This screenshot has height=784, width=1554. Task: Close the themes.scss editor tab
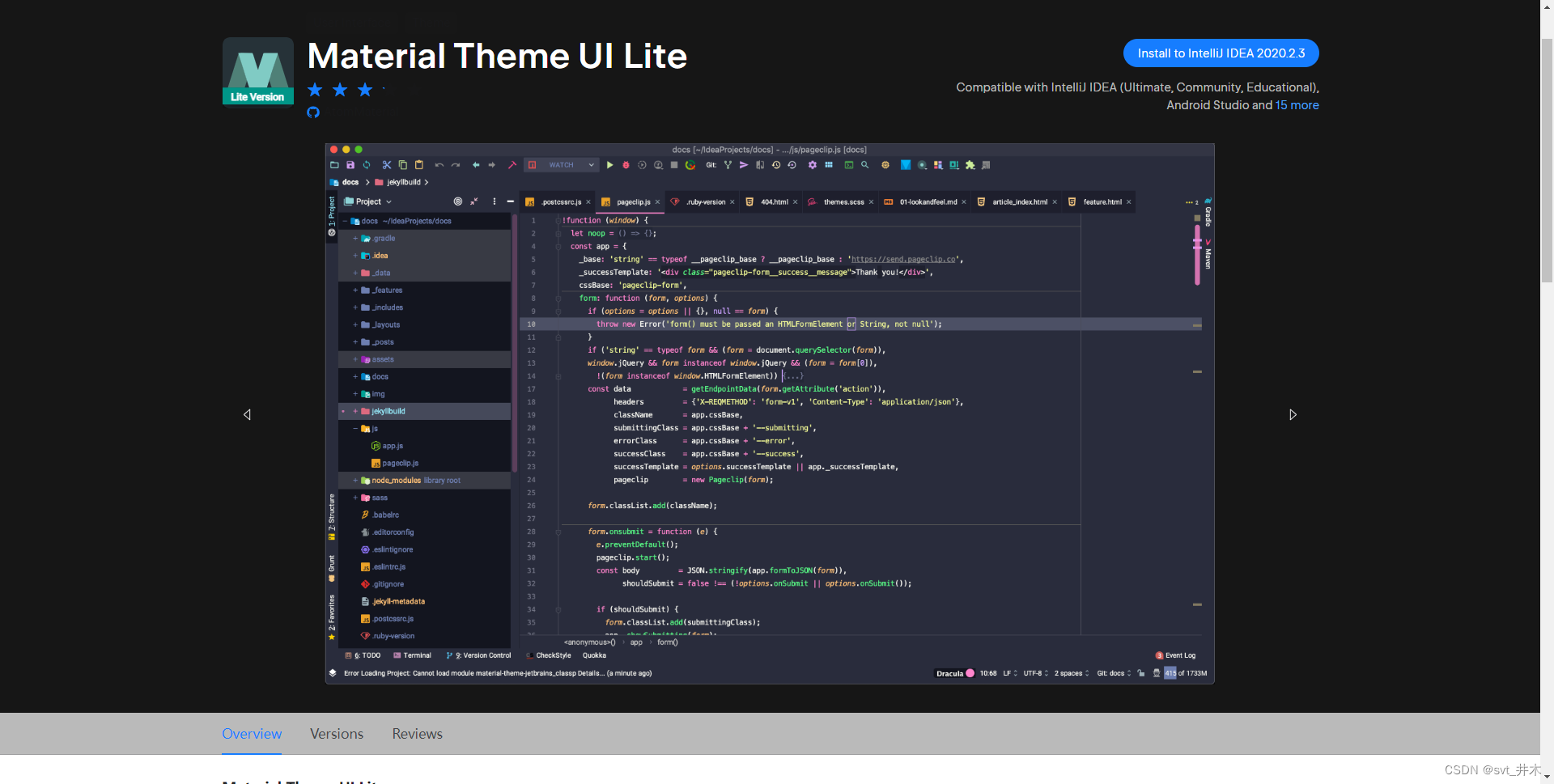tap(871, 202)
